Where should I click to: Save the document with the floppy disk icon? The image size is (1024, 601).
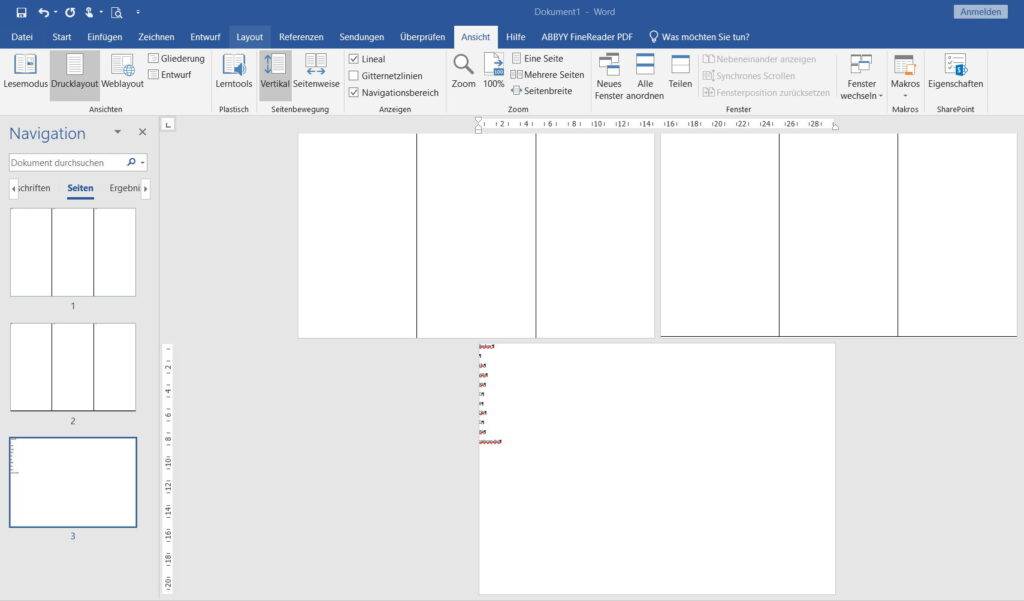(x=22, y=12)
